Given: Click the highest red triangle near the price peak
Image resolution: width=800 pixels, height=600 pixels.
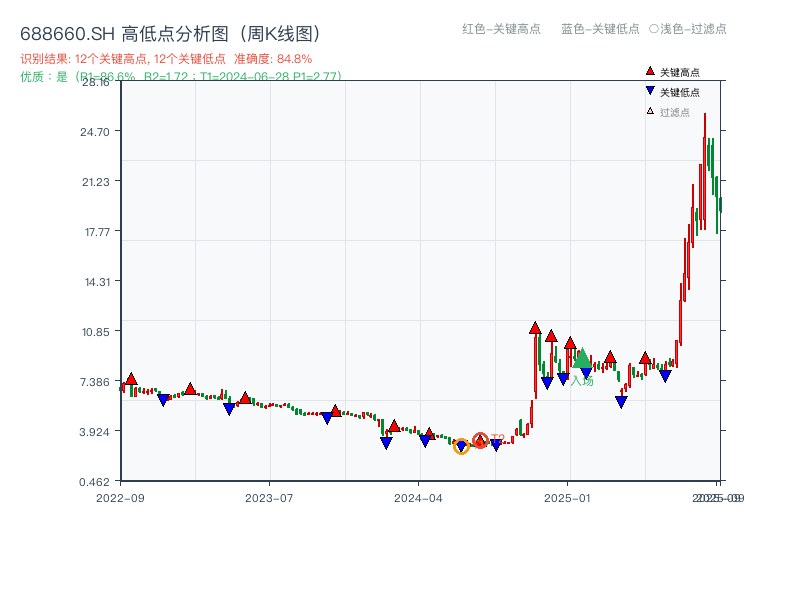Looking at the screenshot, I should 536,326.
